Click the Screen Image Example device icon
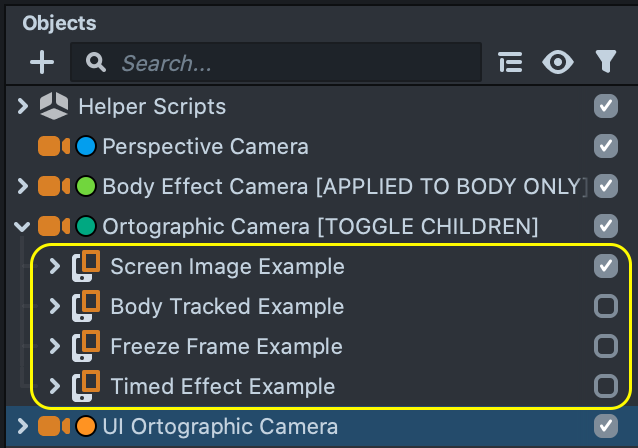Image resolution: width=638 pixels, height=448 pixels. tap(87, 267)
